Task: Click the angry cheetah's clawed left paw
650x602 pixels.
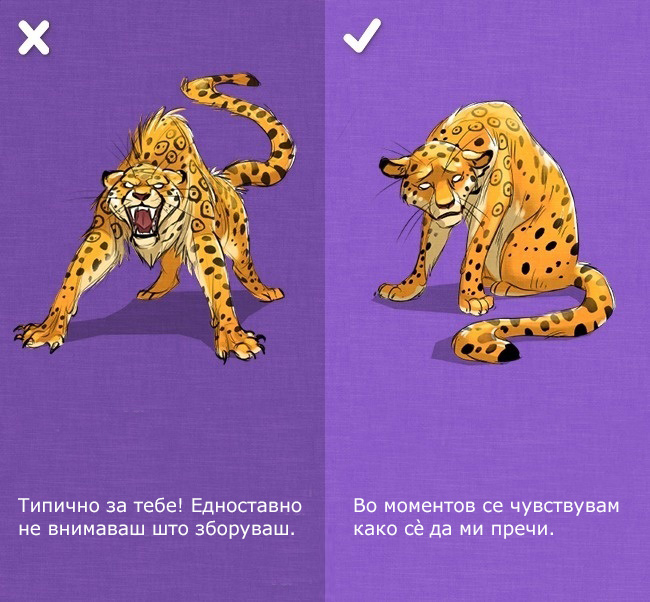Action: (x=37, y=335)
